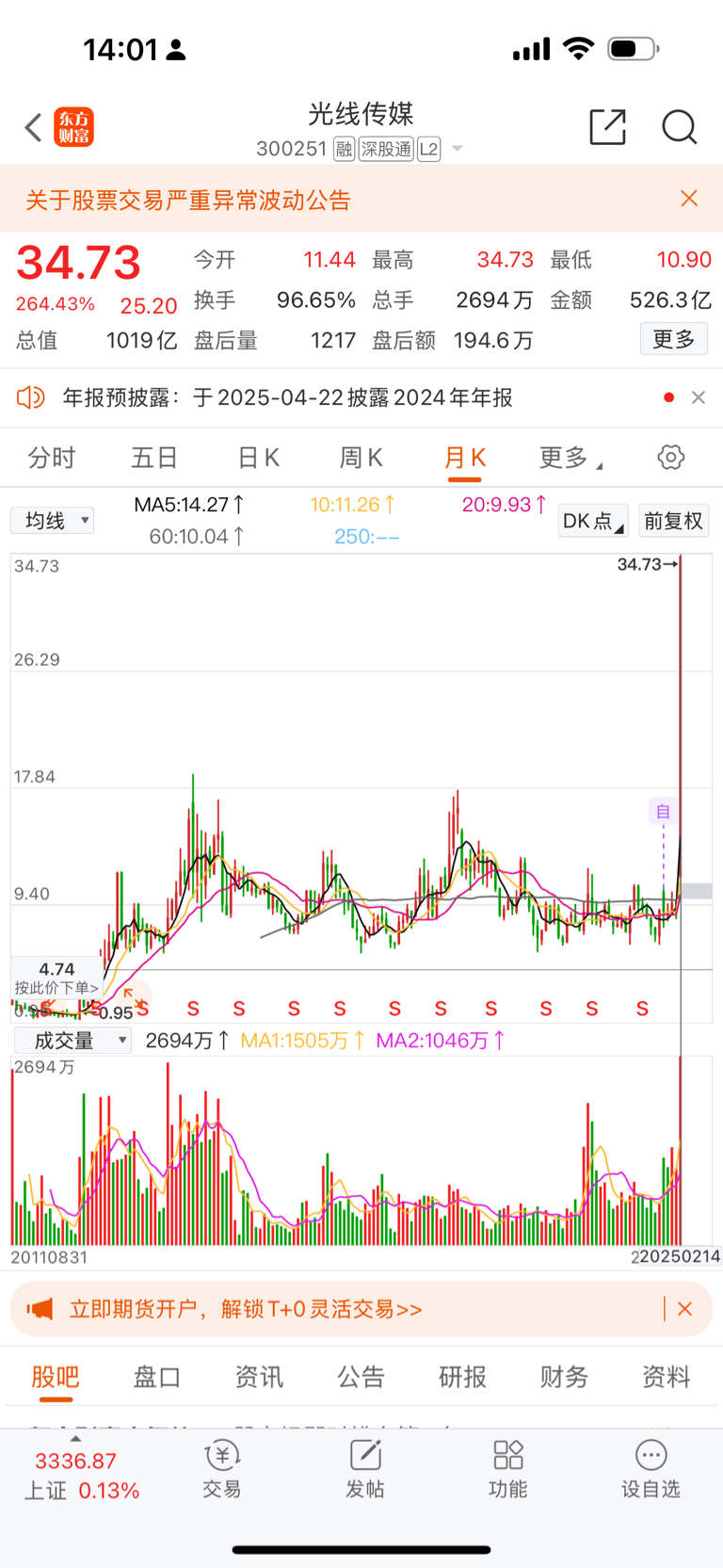Tap the 东方财富 logo icon
This screenshot has height=1568, width=723.
point(73,127)
